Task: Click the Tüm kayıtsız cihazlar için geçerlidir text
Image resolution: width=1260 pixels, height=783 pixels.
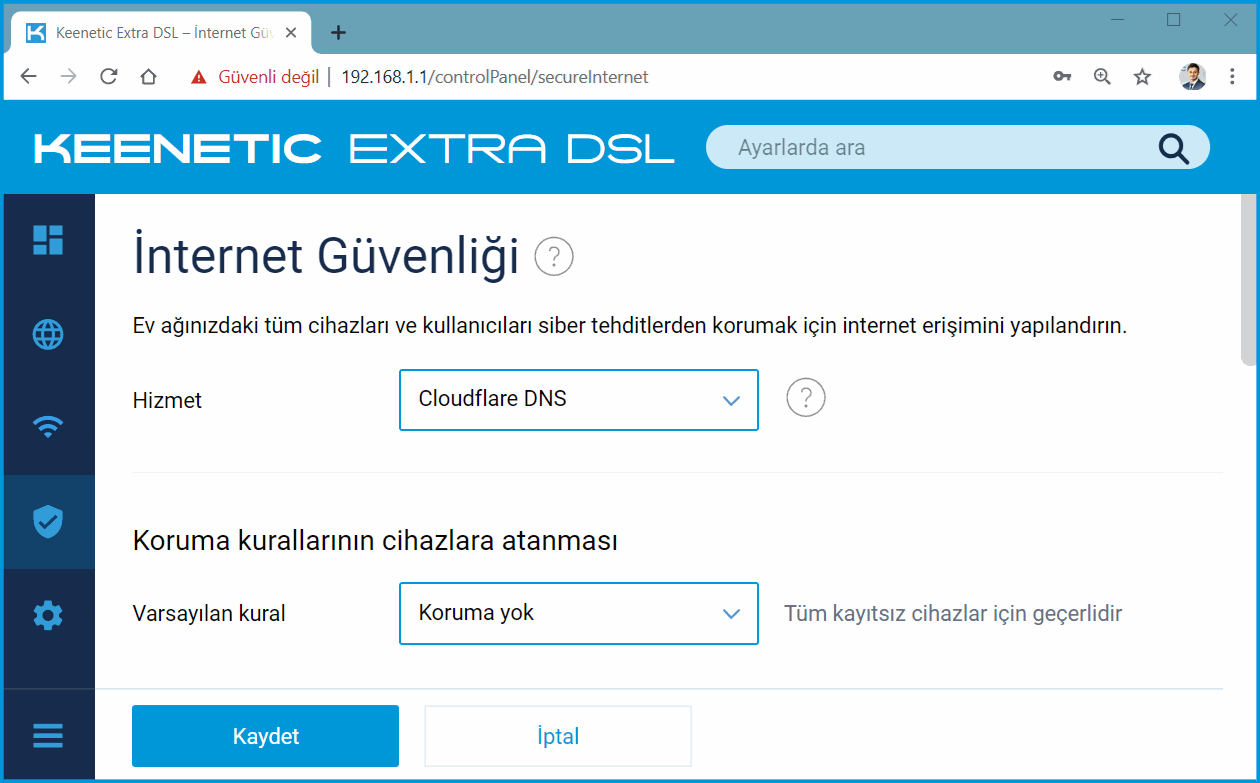Action: click(x=953, y=613)
